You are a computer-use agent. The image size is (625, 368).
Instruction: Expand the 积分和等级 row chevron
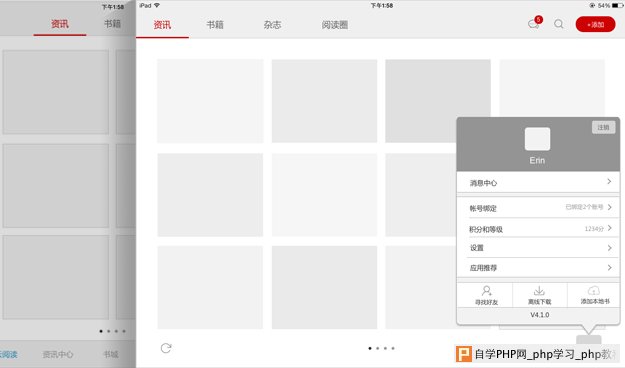tap(609, 228)
